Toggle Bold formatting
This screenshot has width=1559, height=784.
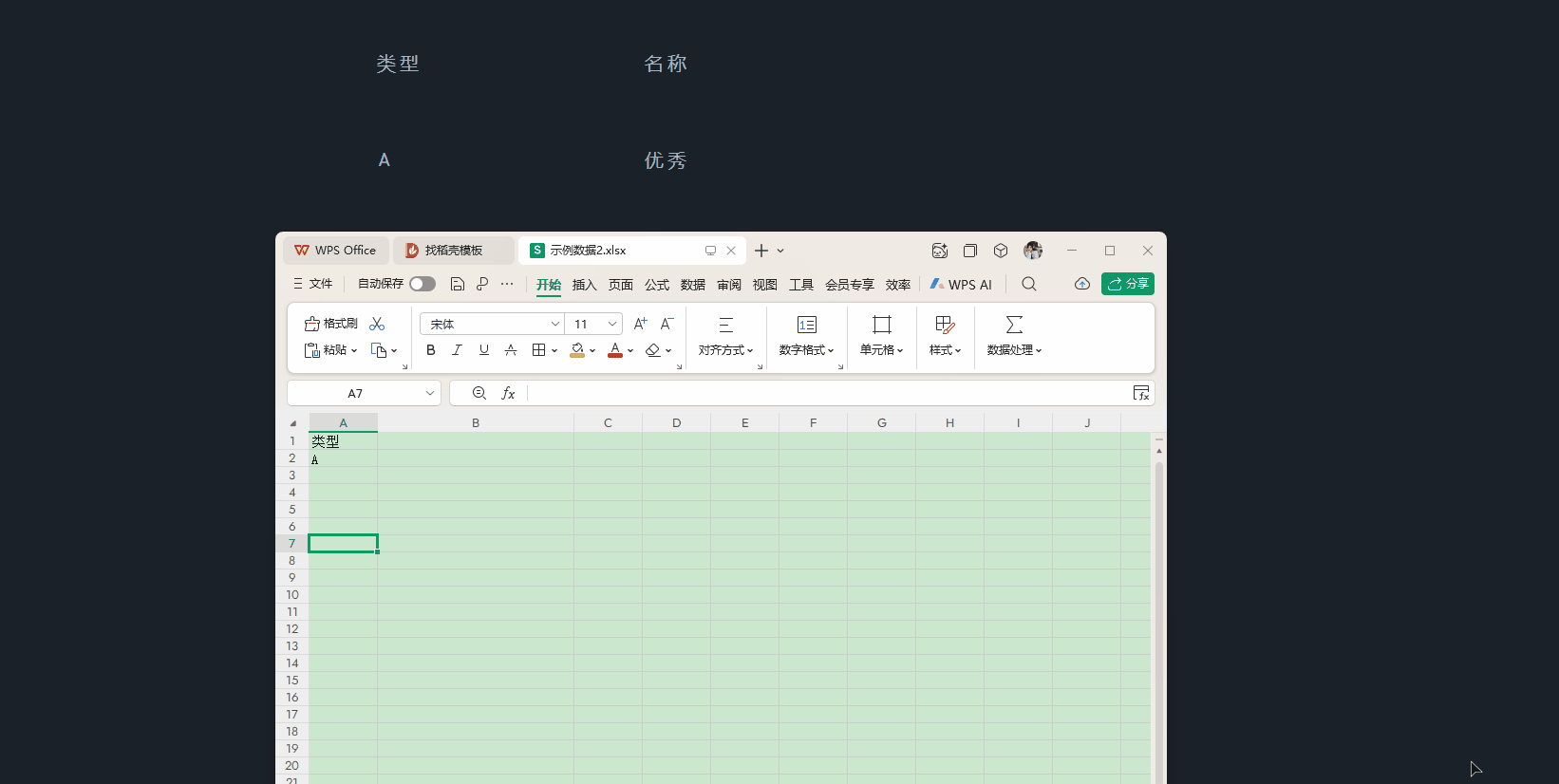[x=431, y=350]
